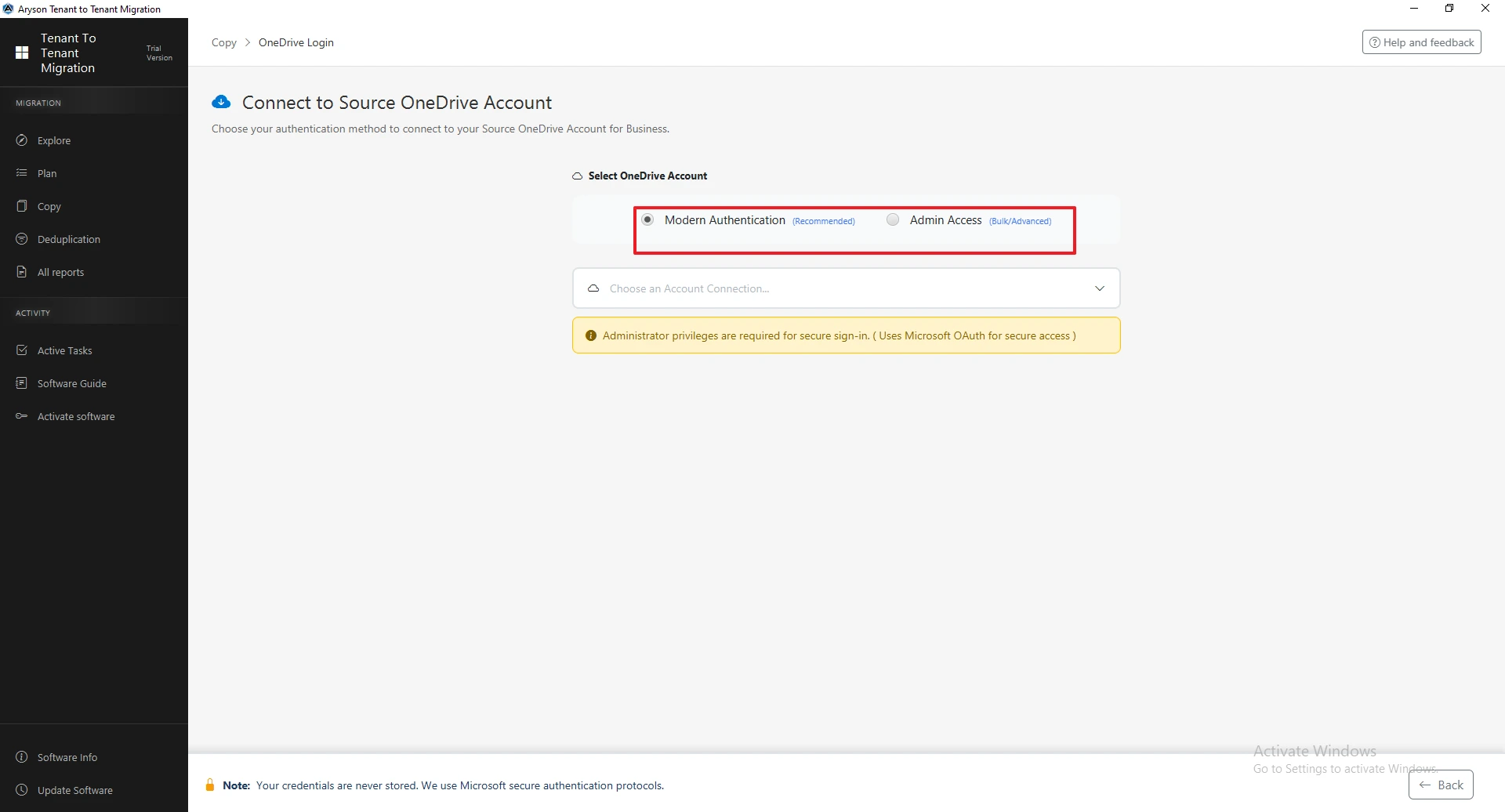
Task: Click the Active Tasks checkbox icon
Action: (x=22, y=350)
